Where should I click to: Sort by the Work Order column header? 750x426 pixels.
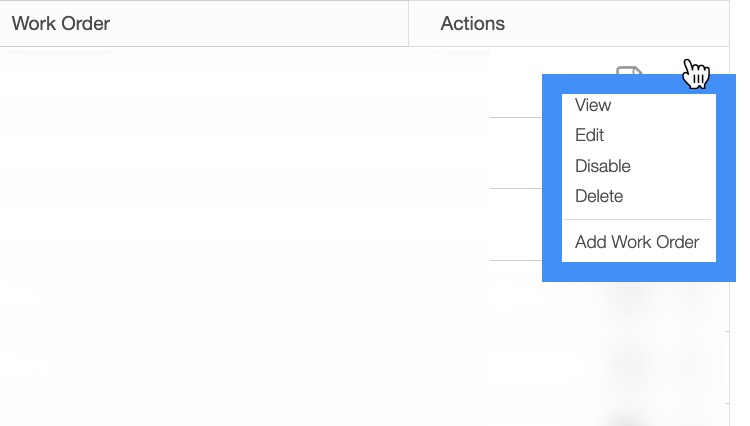pos(61,23)
